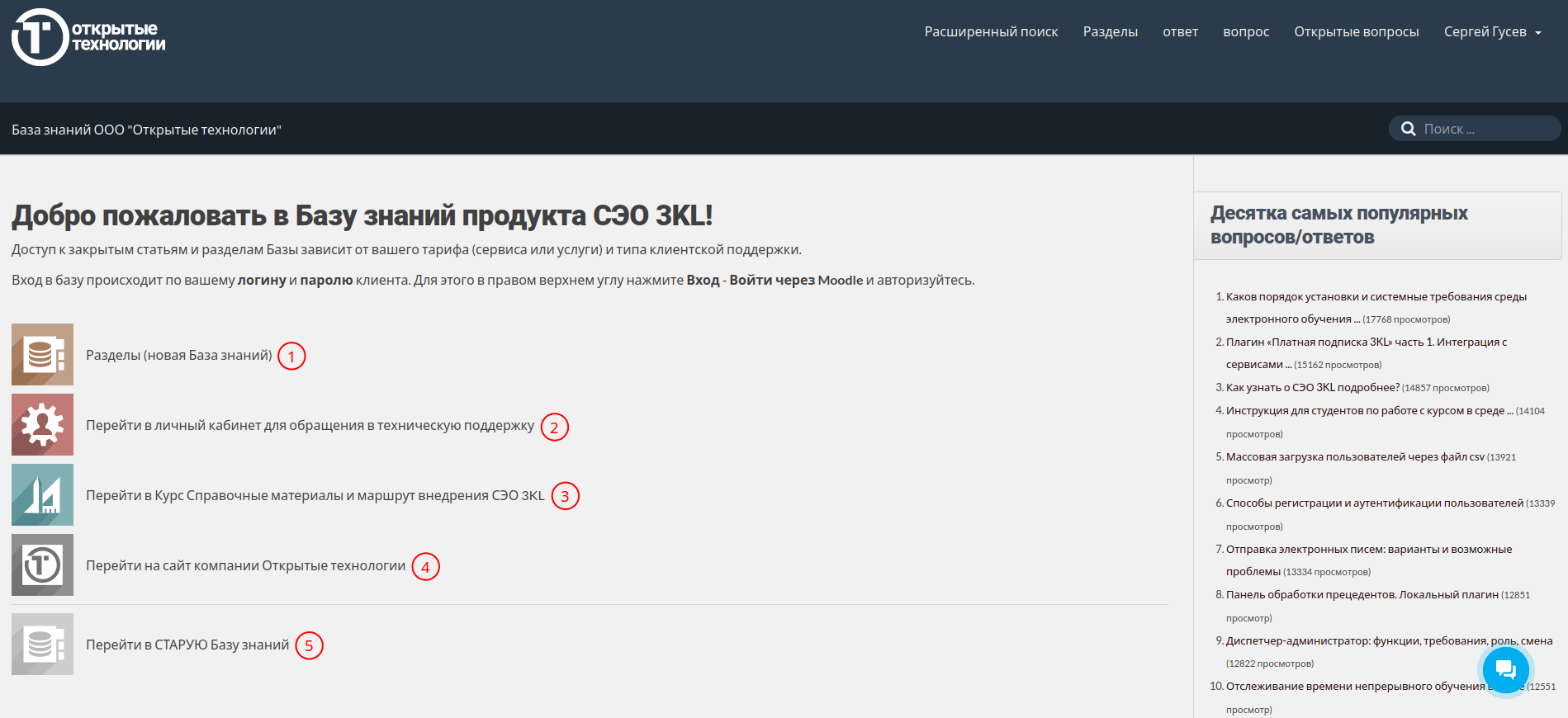Open Расширенный поиск menu item
This screenshot has width=1568, height=718.
click(991, 32)
